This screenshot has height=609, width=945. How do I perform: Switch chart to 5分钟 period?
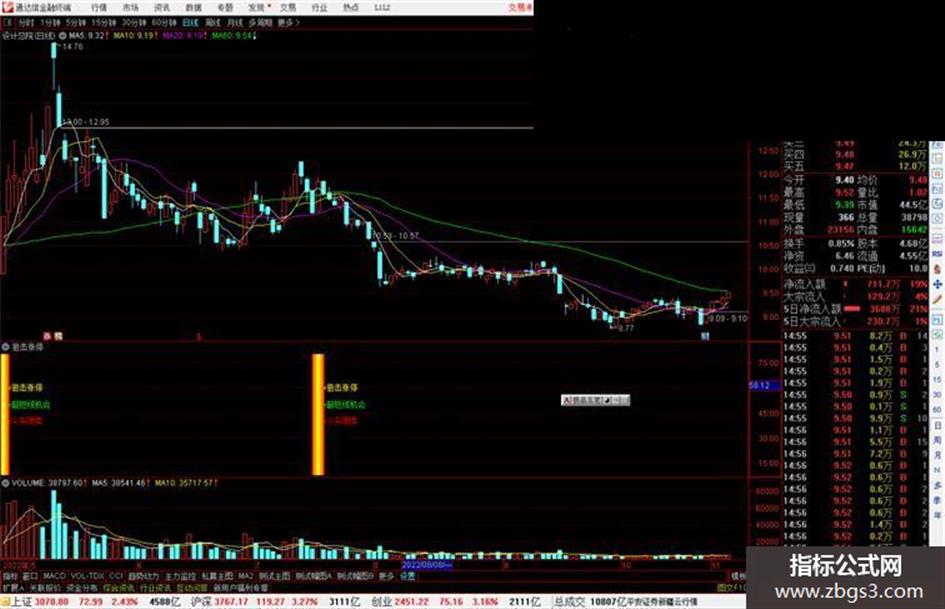[76, 22]
